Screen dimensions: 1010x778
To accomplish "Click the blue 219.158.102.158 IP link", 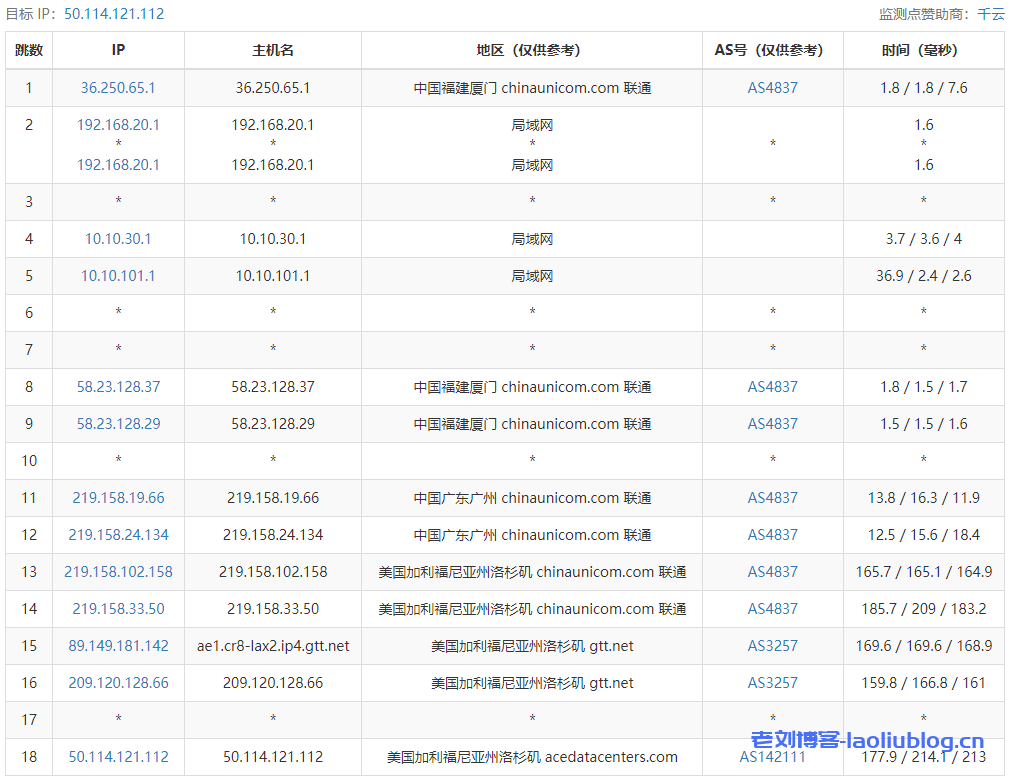I will tap(118, 572).
